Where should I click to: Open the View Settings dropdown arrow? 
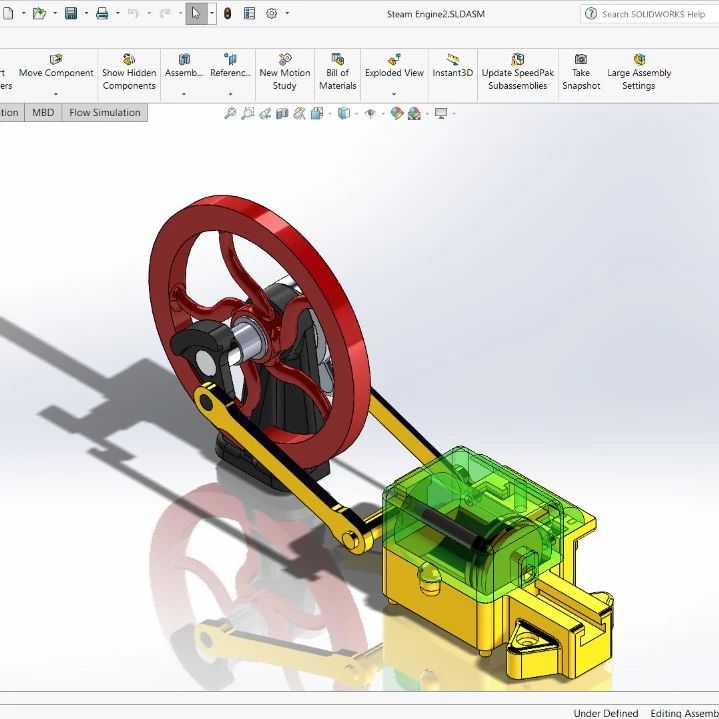454,114
